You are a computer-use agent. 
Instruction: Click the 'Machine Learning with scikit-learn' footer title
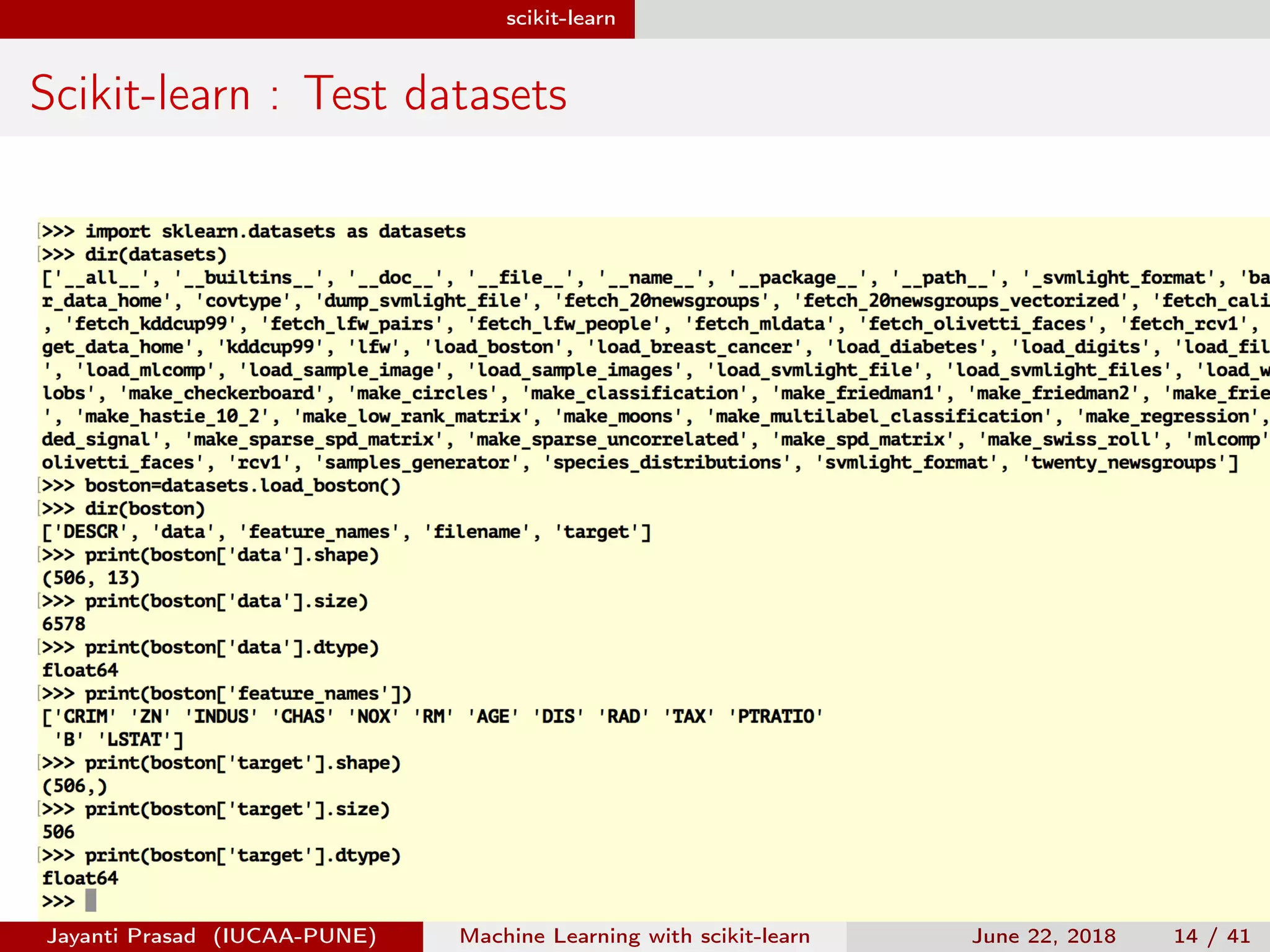[x=634, y=936]
